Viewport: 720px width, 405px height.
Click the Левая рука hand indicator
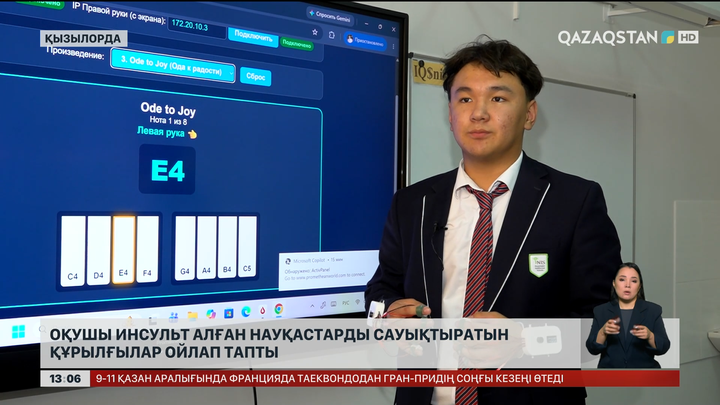(x=167, y=132)
